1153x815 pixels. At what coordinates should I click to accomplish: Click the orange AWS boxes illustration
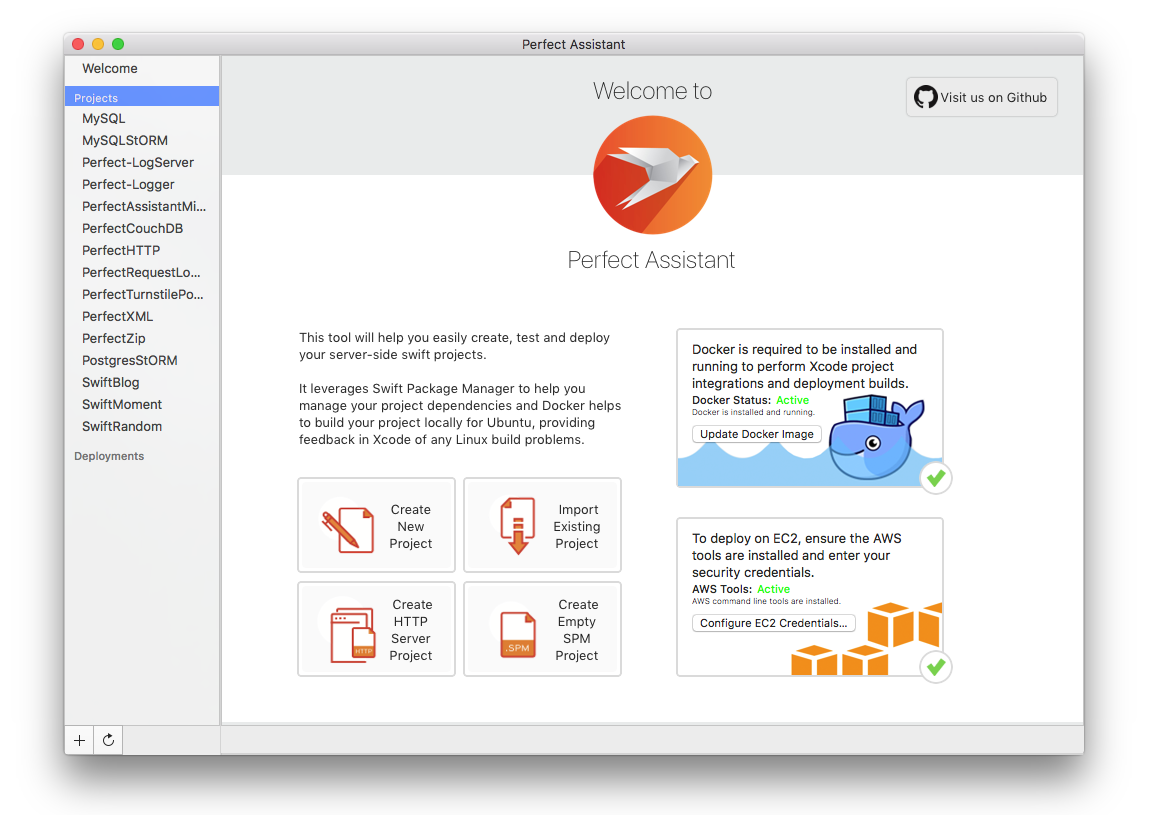click(867, 638)
